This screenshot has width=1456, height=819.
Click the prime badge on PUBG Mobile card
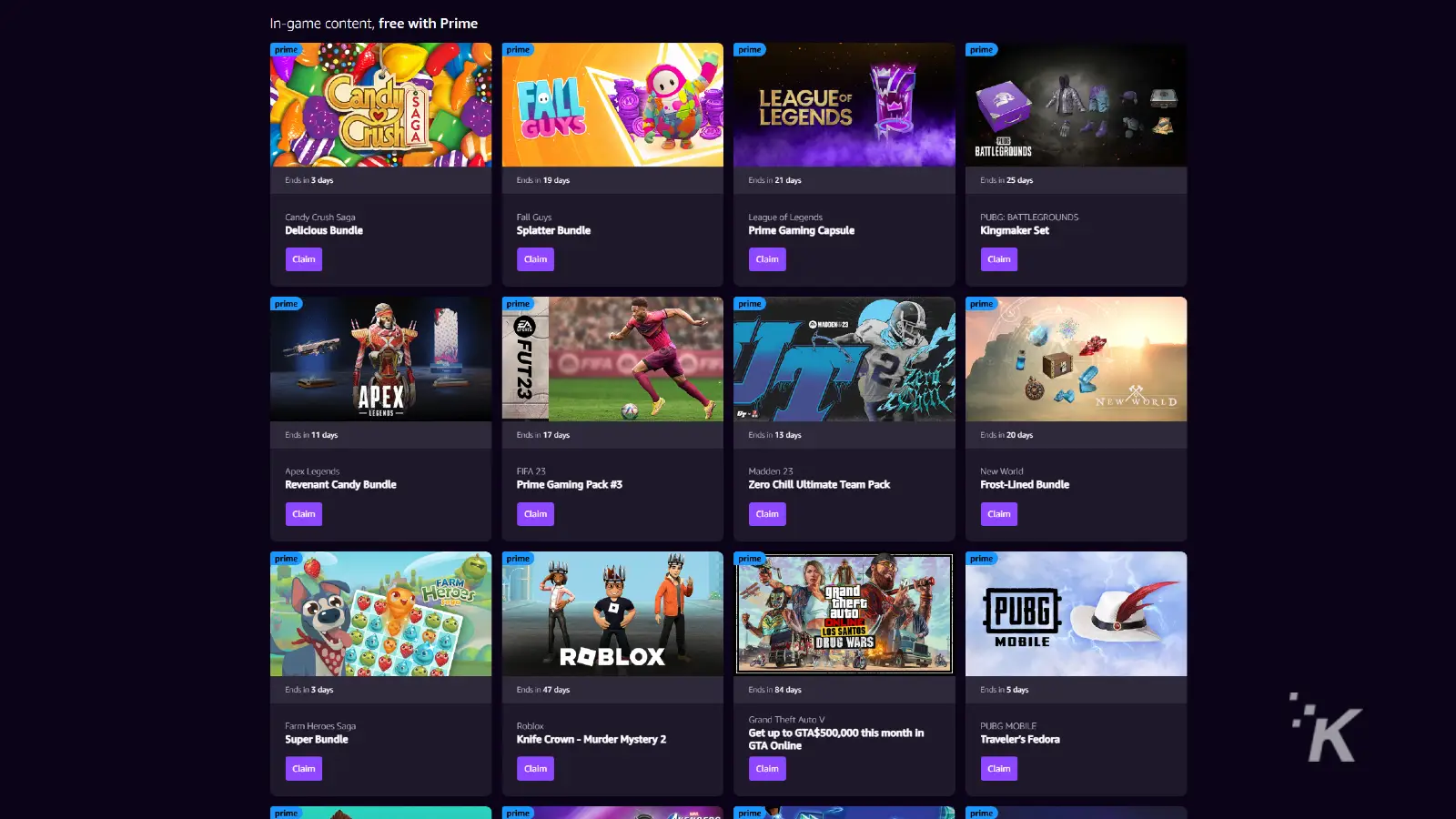[981, 559]
